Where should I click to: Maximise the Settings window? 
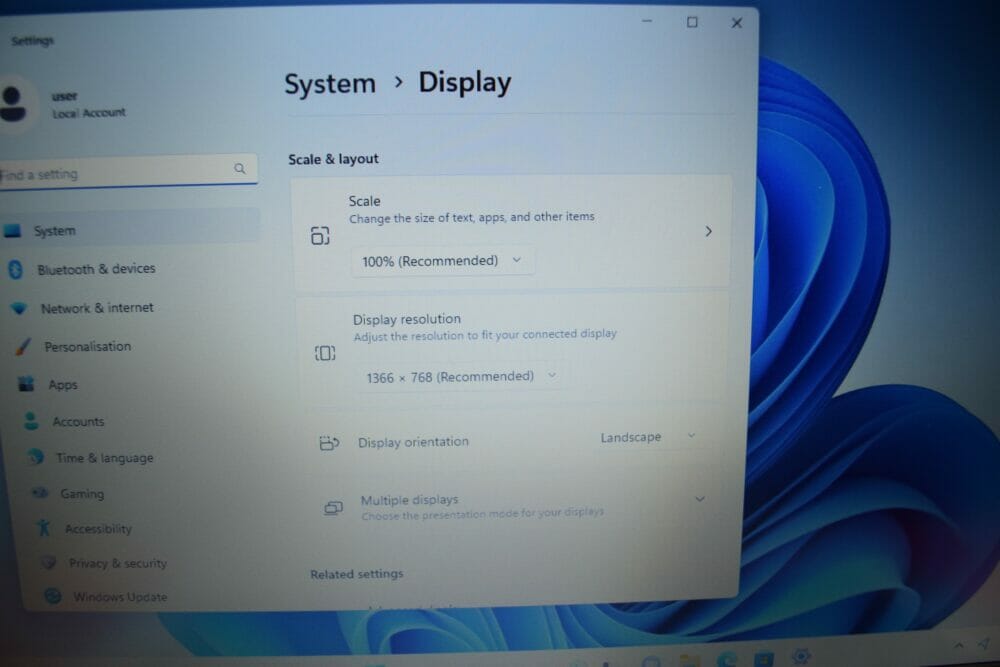tap(692, 22)
